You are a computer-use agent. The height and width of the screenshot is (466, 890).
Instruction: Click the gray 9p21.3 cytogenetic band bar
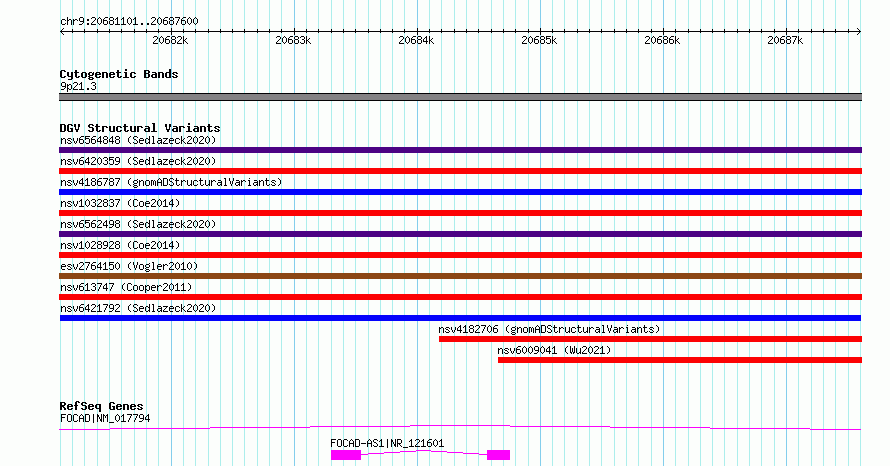(460, 97)
